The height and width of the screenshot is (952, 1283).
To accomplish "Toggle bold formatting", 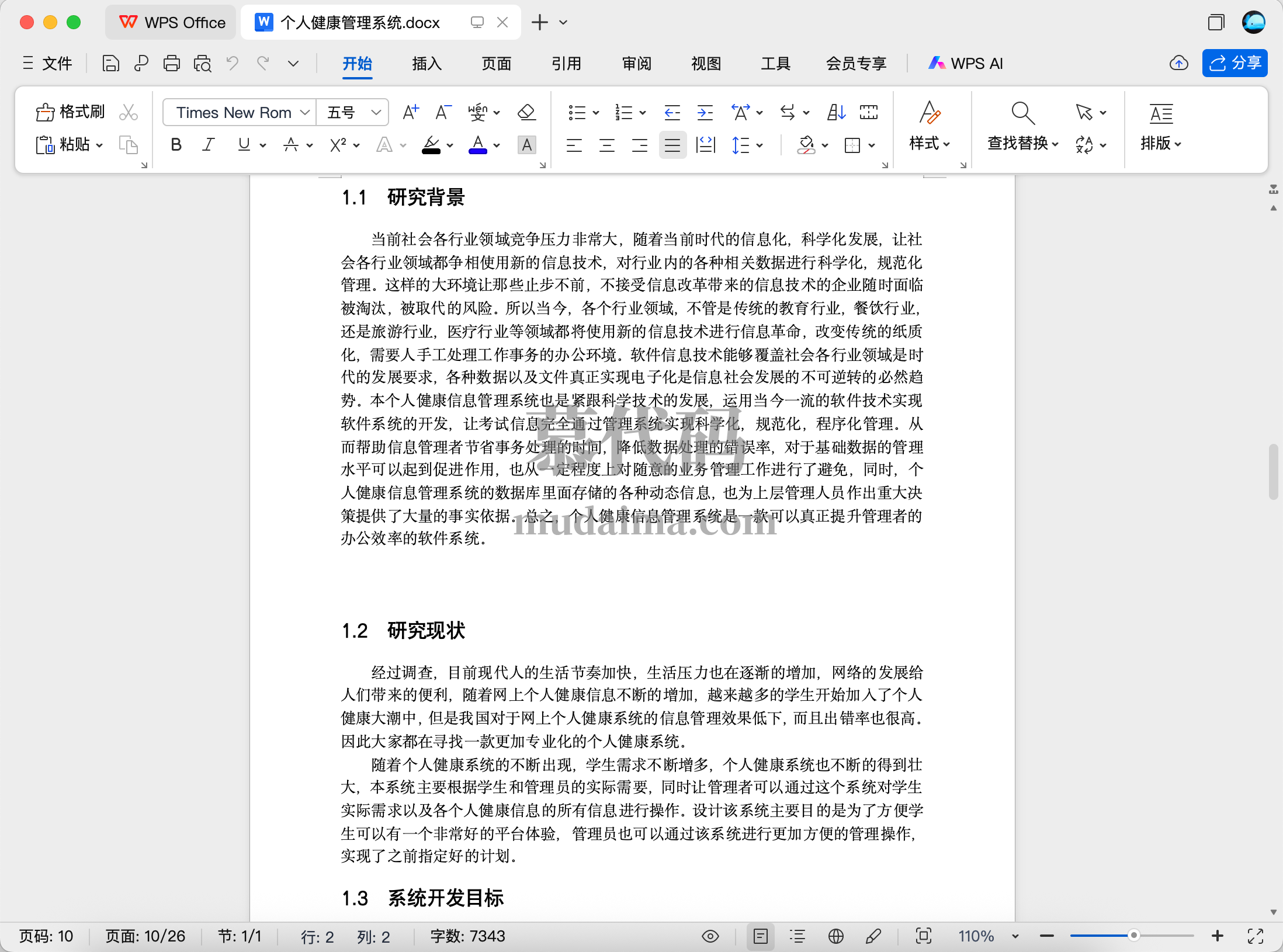I will click(176, 145).
